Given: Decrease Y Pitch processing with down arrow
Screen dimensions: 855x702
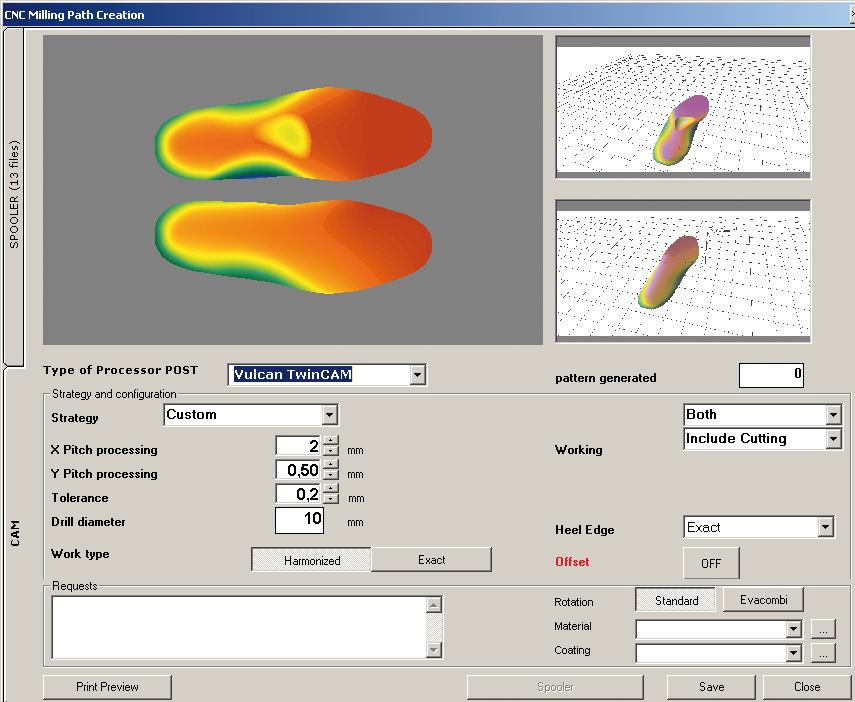Looking at the screenshot, I should point(331,475).
